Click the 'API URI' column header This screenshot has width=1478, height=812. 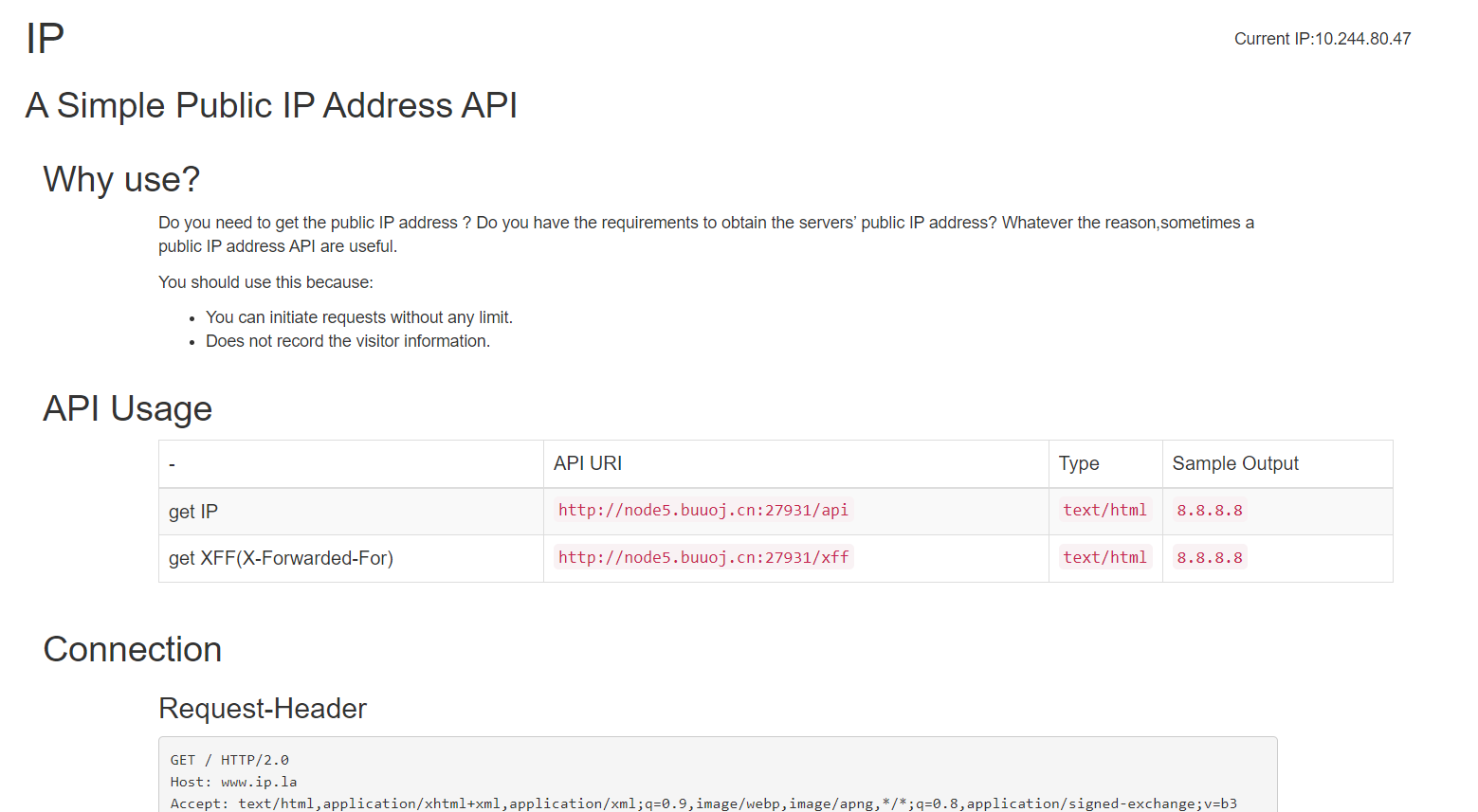pyautogui.click(x=588, y=463)
